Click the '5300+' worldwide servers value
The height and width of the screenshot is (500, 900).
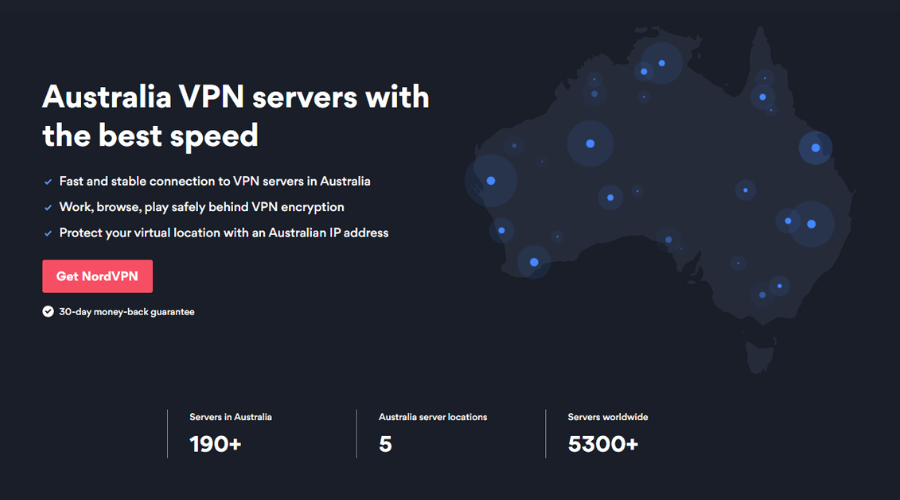click(x=603, y=444)
